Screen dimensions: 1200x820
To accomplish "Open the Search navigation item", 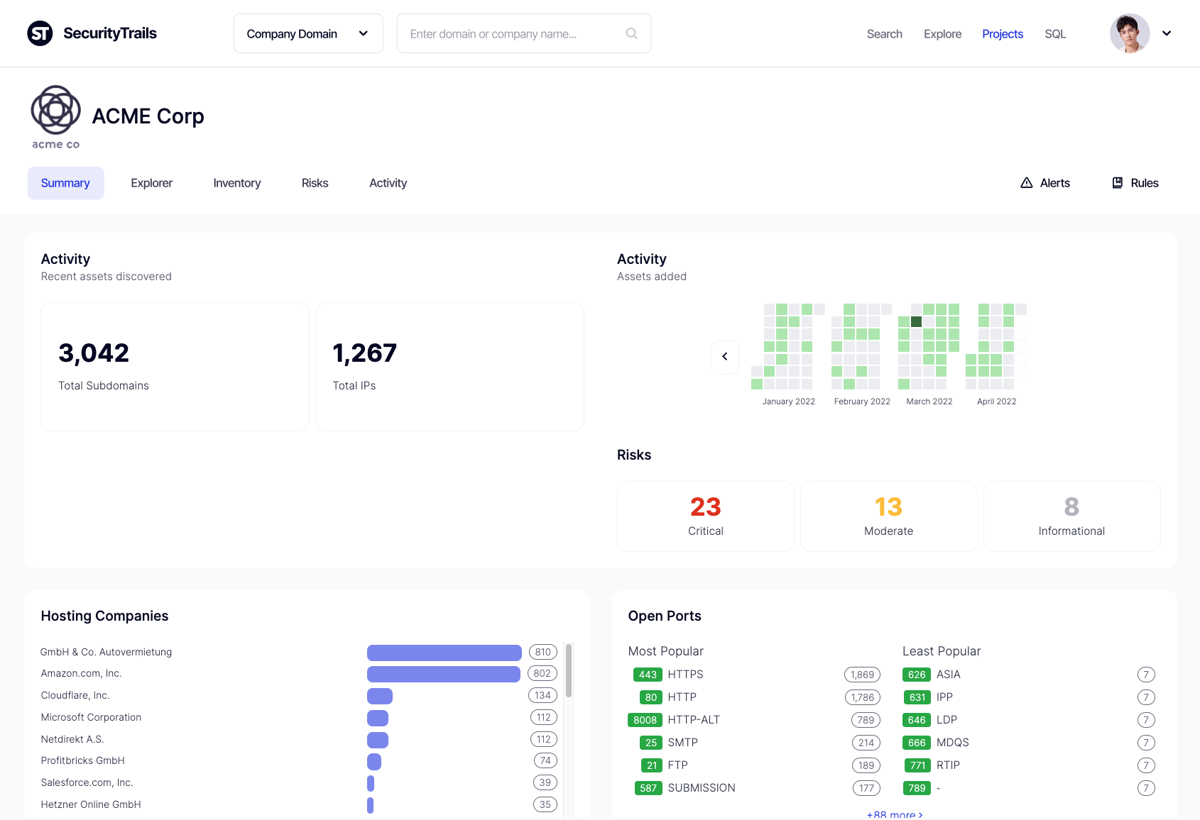I will coord(885,34).
